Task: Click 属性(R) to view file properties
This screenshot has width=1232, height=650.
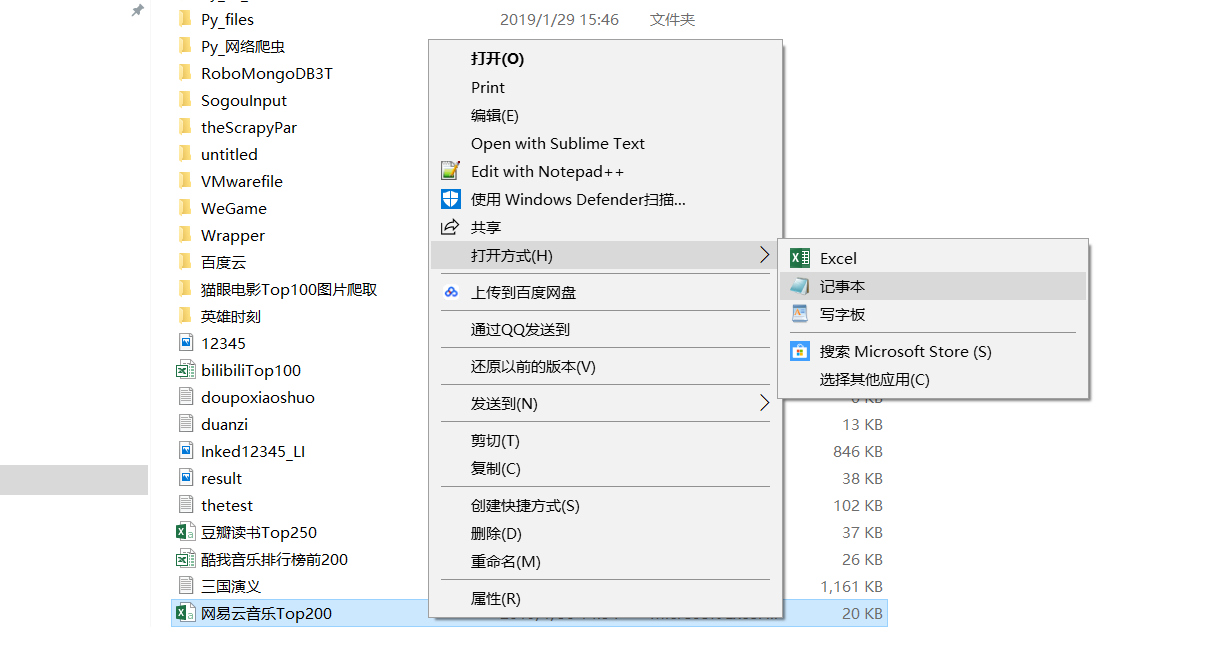Action: tap(494, 598)
